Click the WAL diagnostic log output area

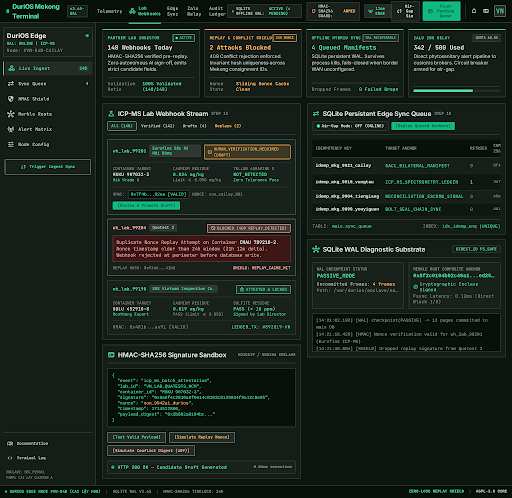pos(406,332)
